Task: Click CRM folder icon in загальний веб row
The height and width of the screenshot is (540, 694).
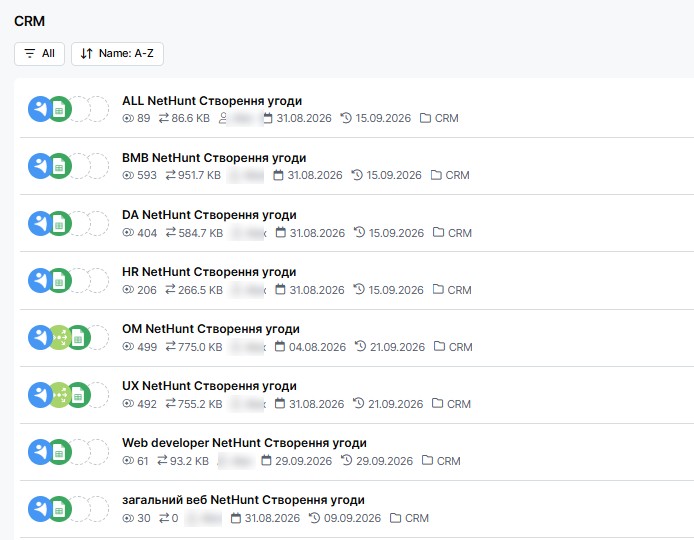Action: (395, 518)
